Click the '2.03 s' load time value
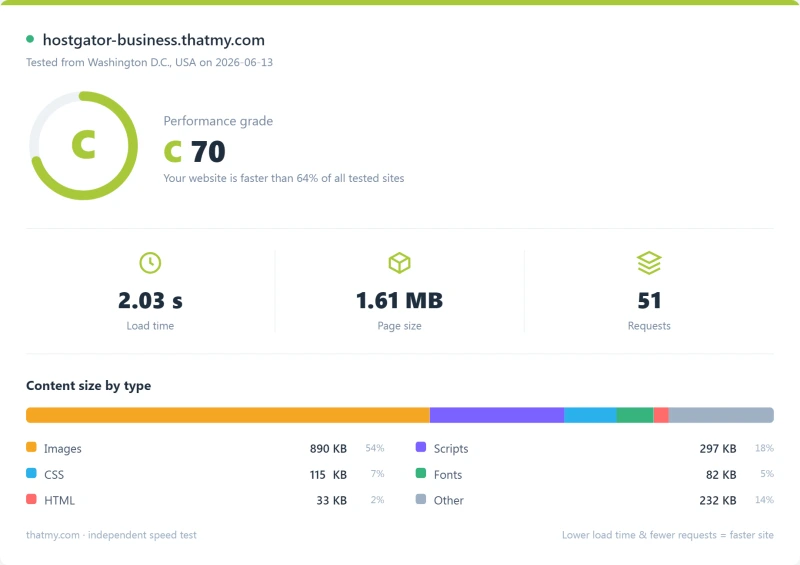800x565 pixels. (x=150, y=300)
